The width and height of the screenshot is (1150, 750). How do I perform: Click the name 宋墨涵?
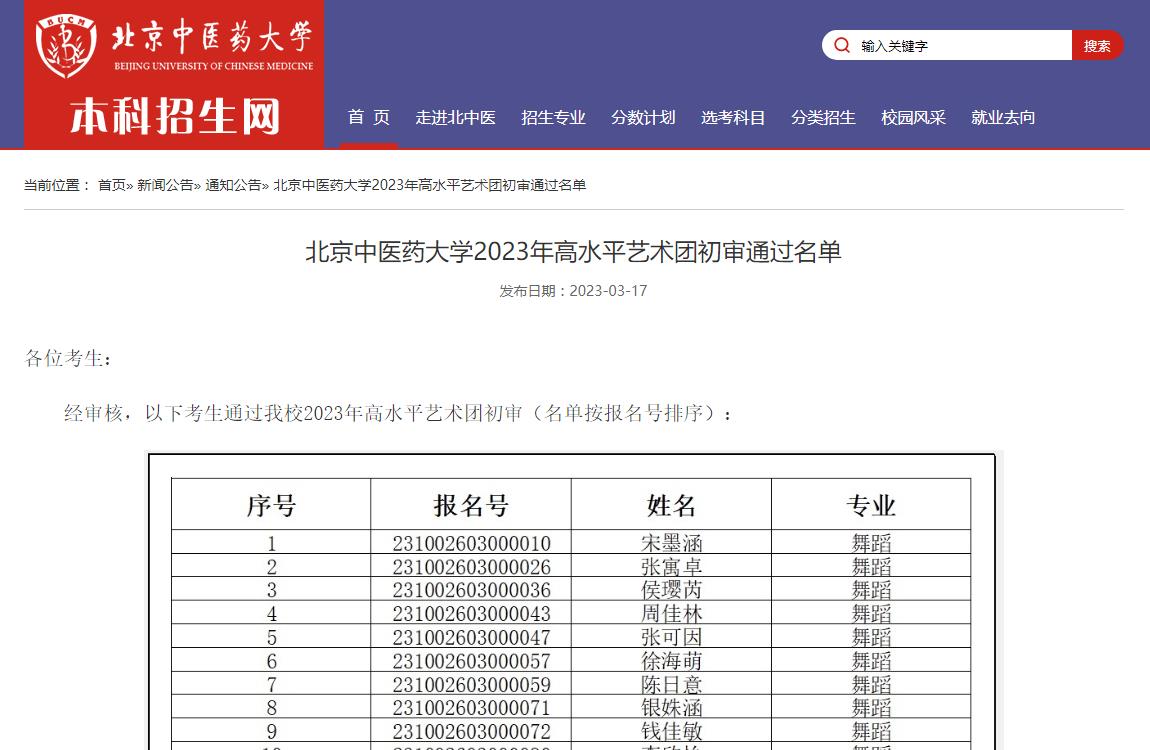click(x=672, y=543)
